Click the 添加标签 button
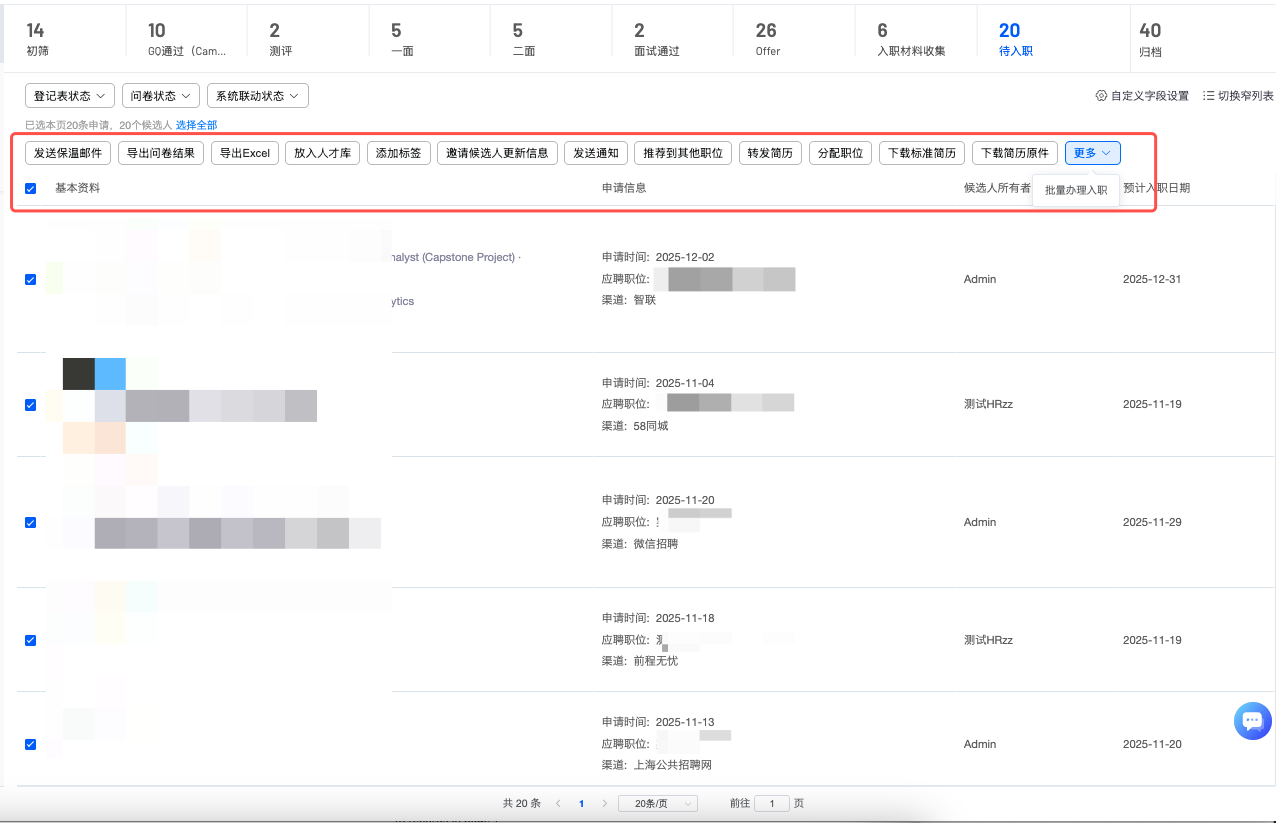This screenshot has height=823, width=1276. point(399,153)
